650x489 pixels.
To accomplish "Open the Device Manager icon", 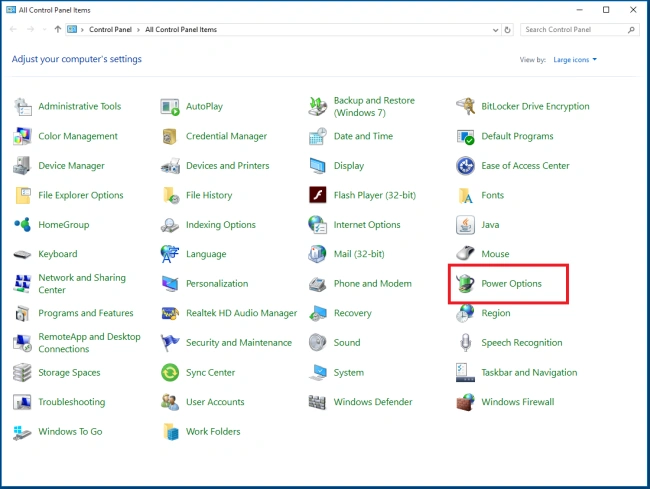I will point(22,166).
